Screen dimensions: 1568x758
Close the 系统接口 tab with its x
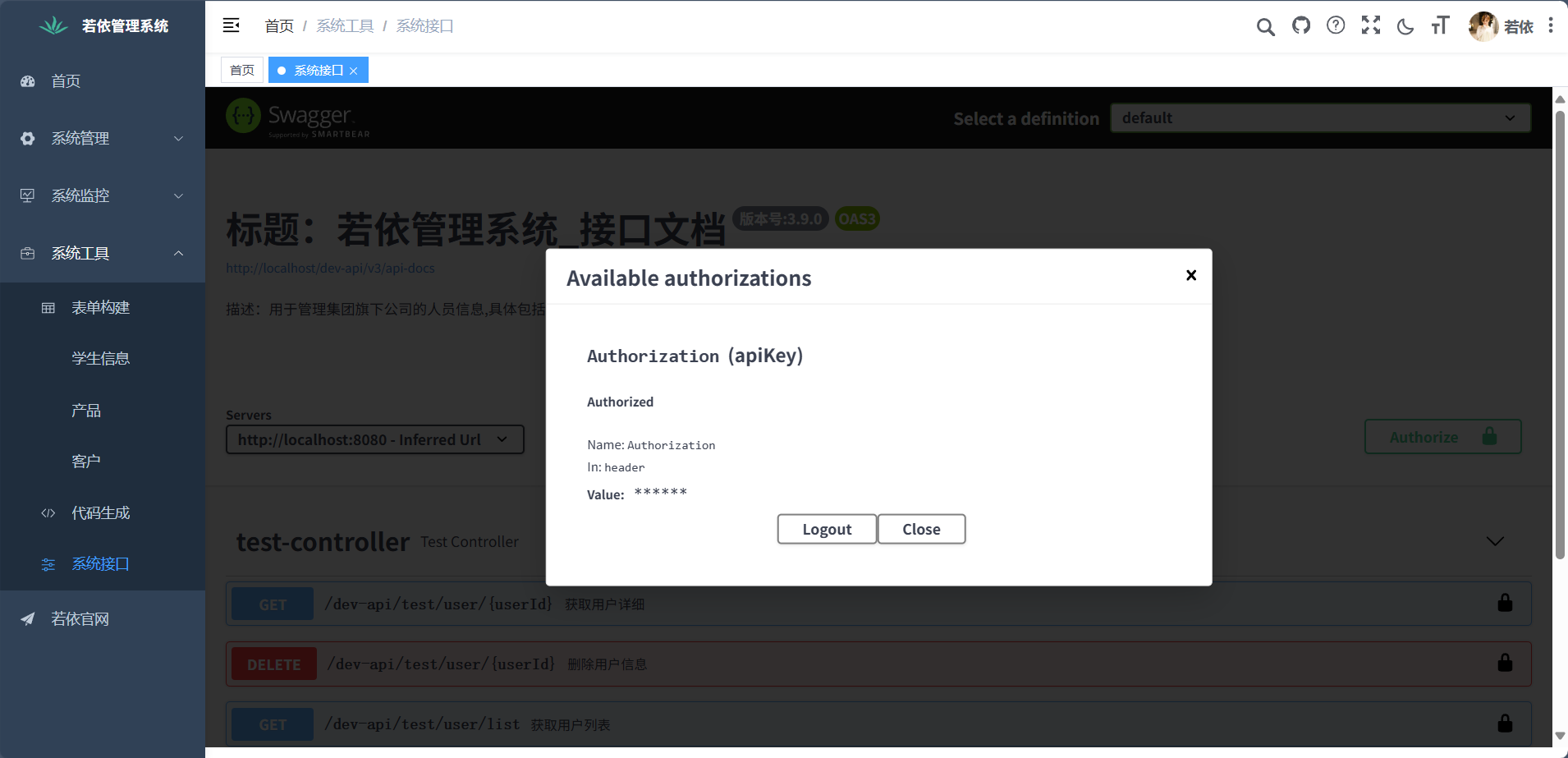tap(354, 71)
